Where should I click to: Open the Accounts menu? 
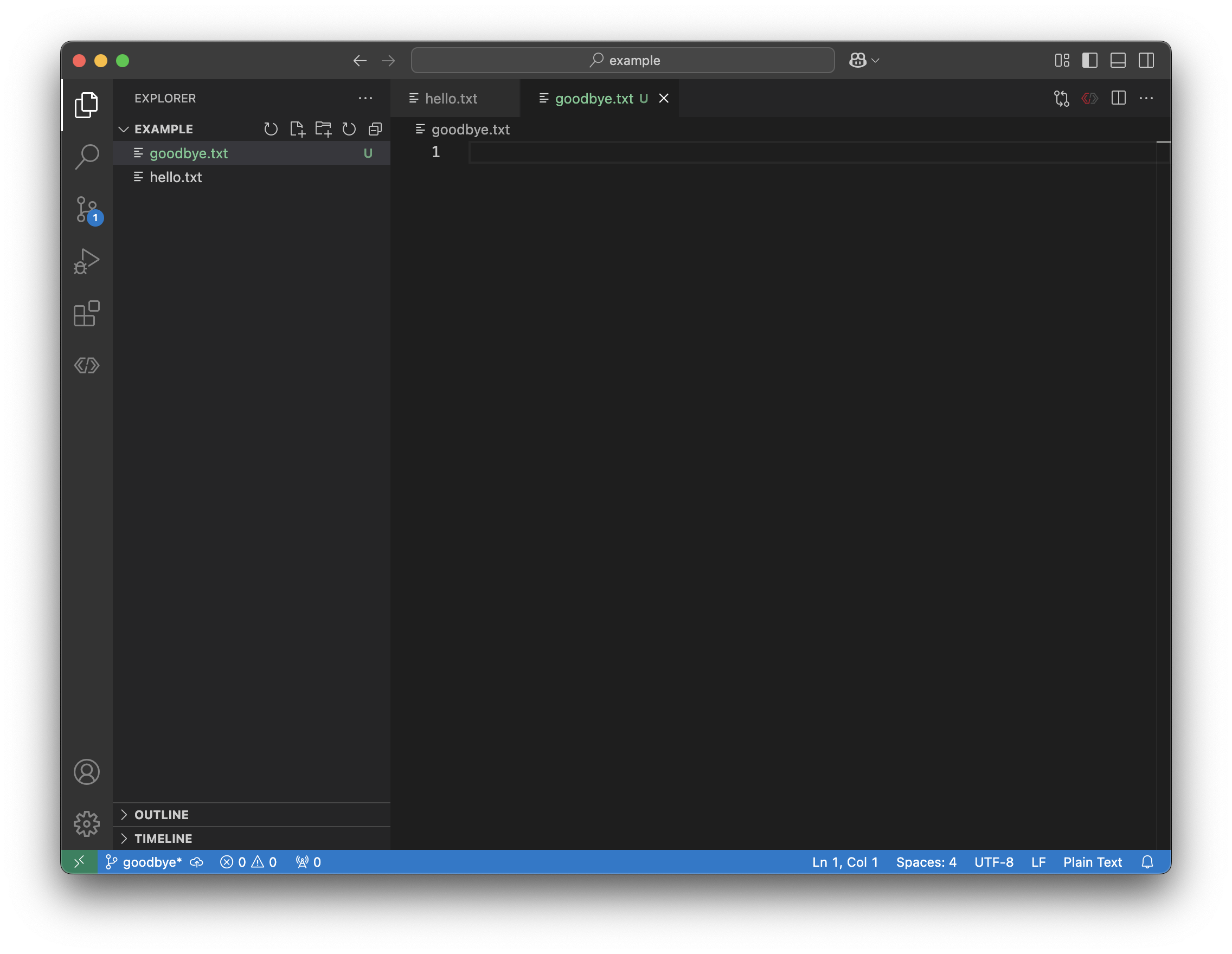coord(86,772)
